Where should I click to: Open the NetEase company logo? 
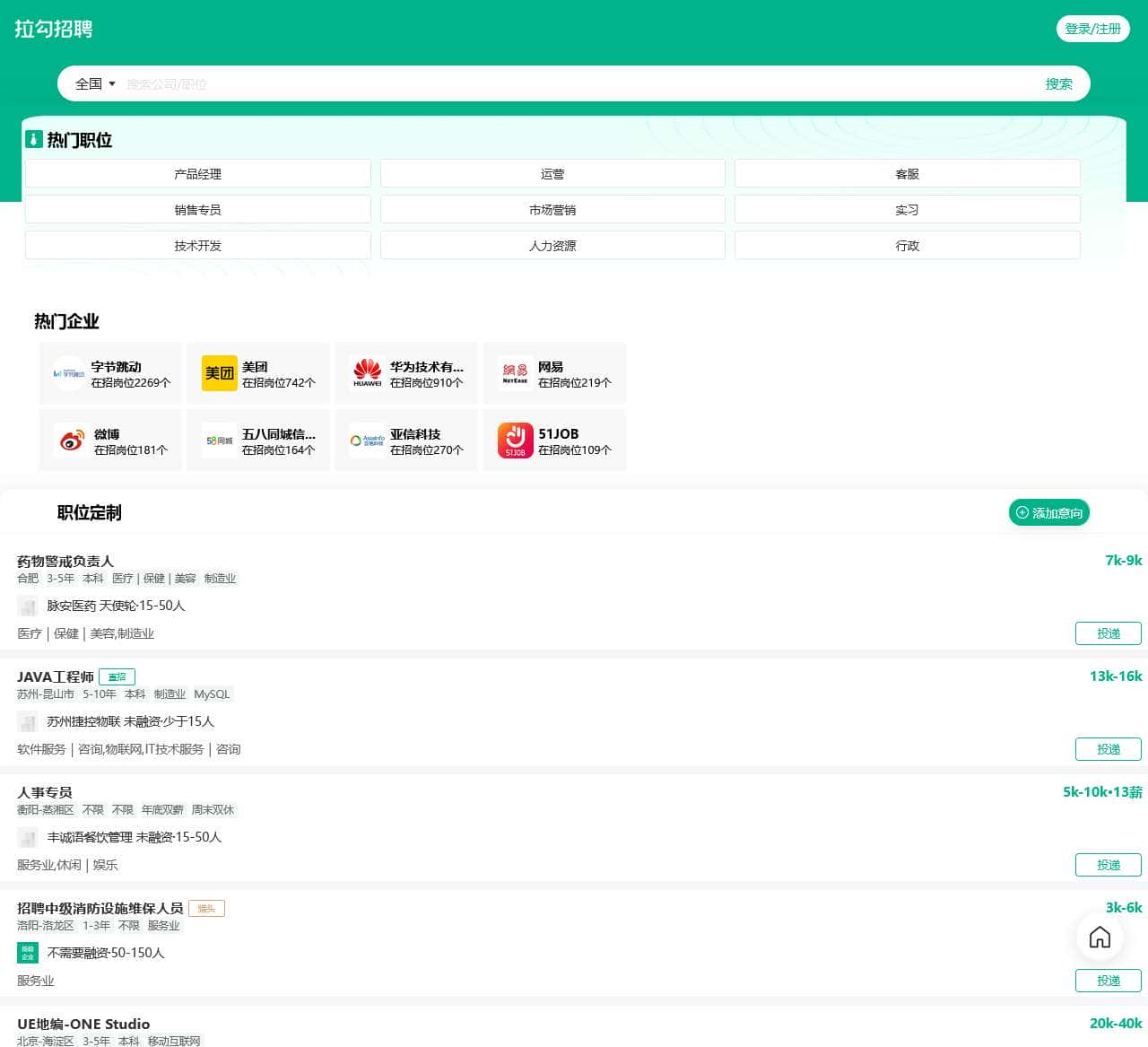pyautogui.click(x=515, y=373)
